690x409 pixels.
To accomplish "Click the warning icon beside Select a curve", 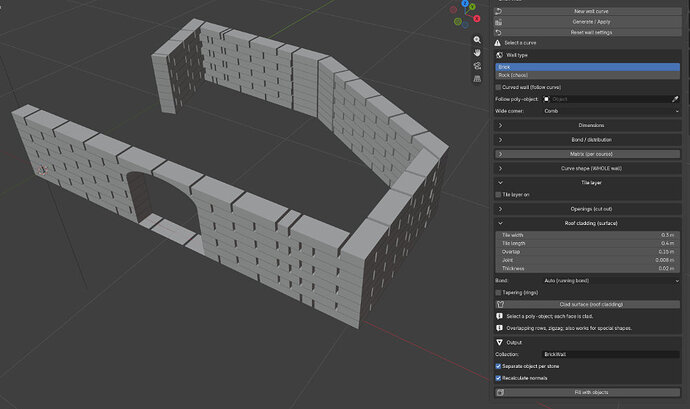I will pos(498,43).
